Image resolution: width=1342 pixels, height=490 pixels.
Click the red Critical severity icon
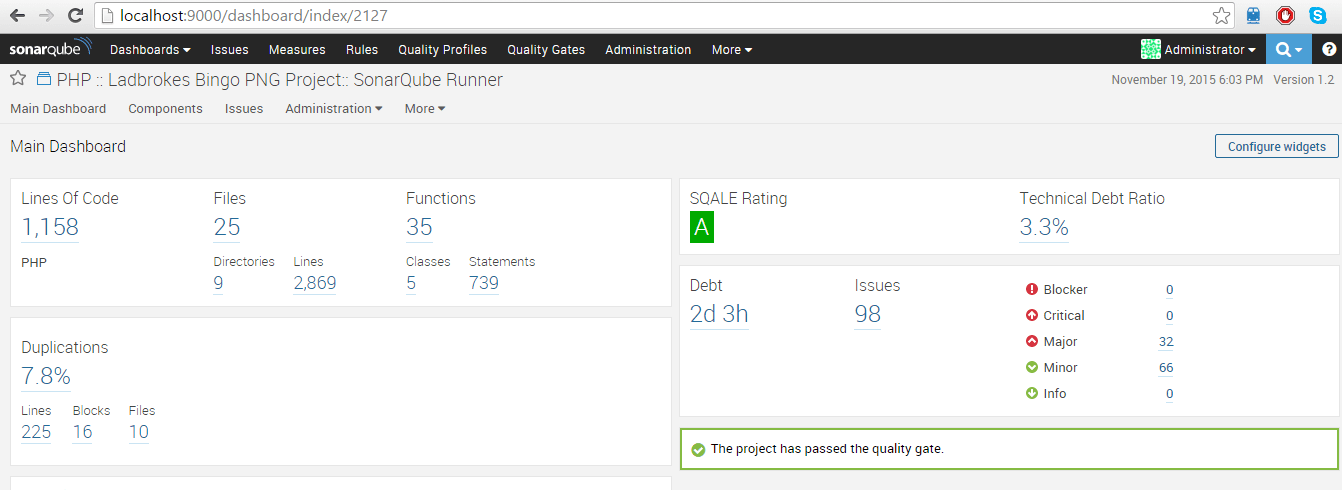click(x=1032, y=316)
